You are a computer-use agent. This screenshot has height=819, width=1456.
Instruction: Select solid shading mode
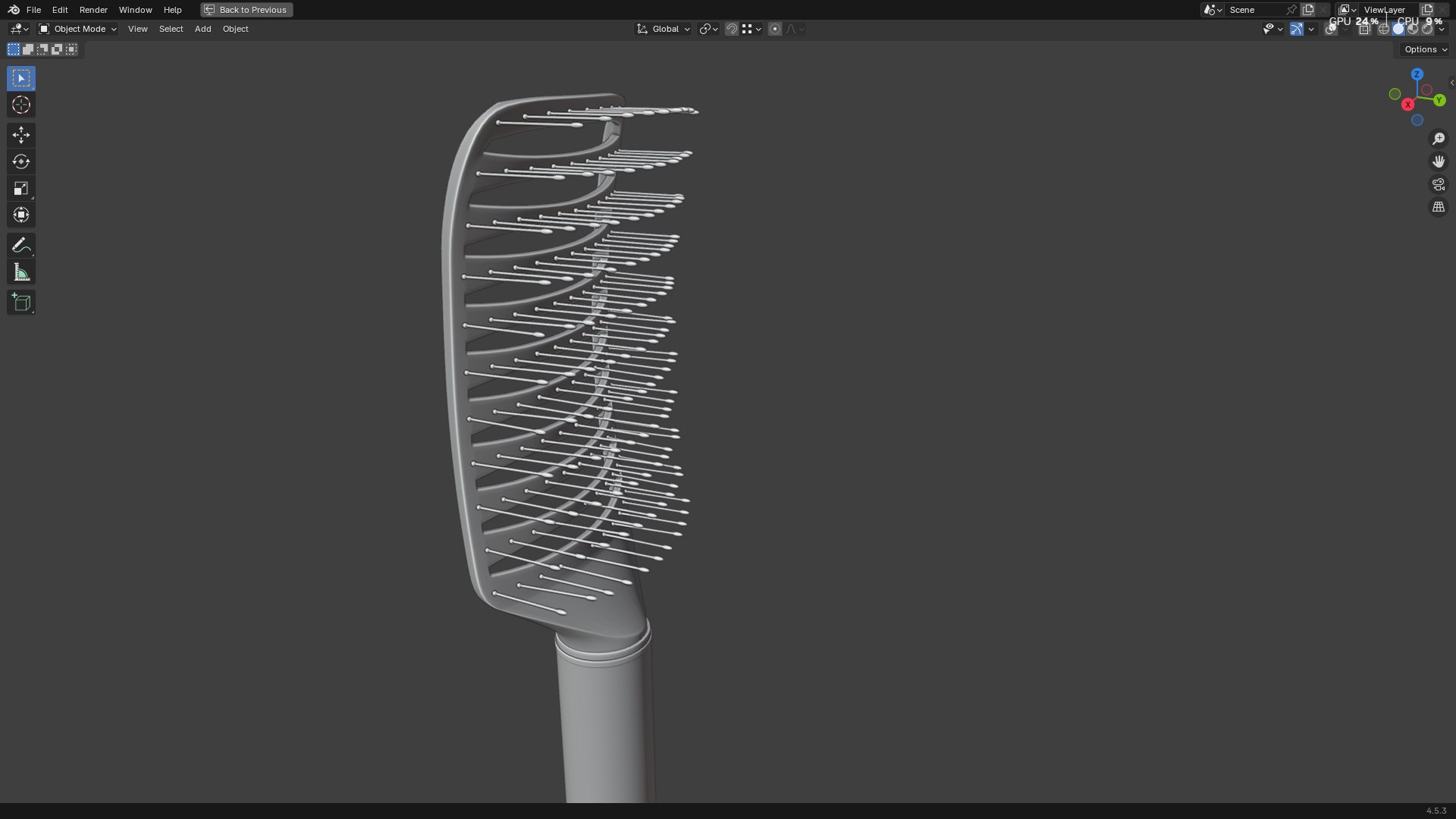tap(1398, 29)
